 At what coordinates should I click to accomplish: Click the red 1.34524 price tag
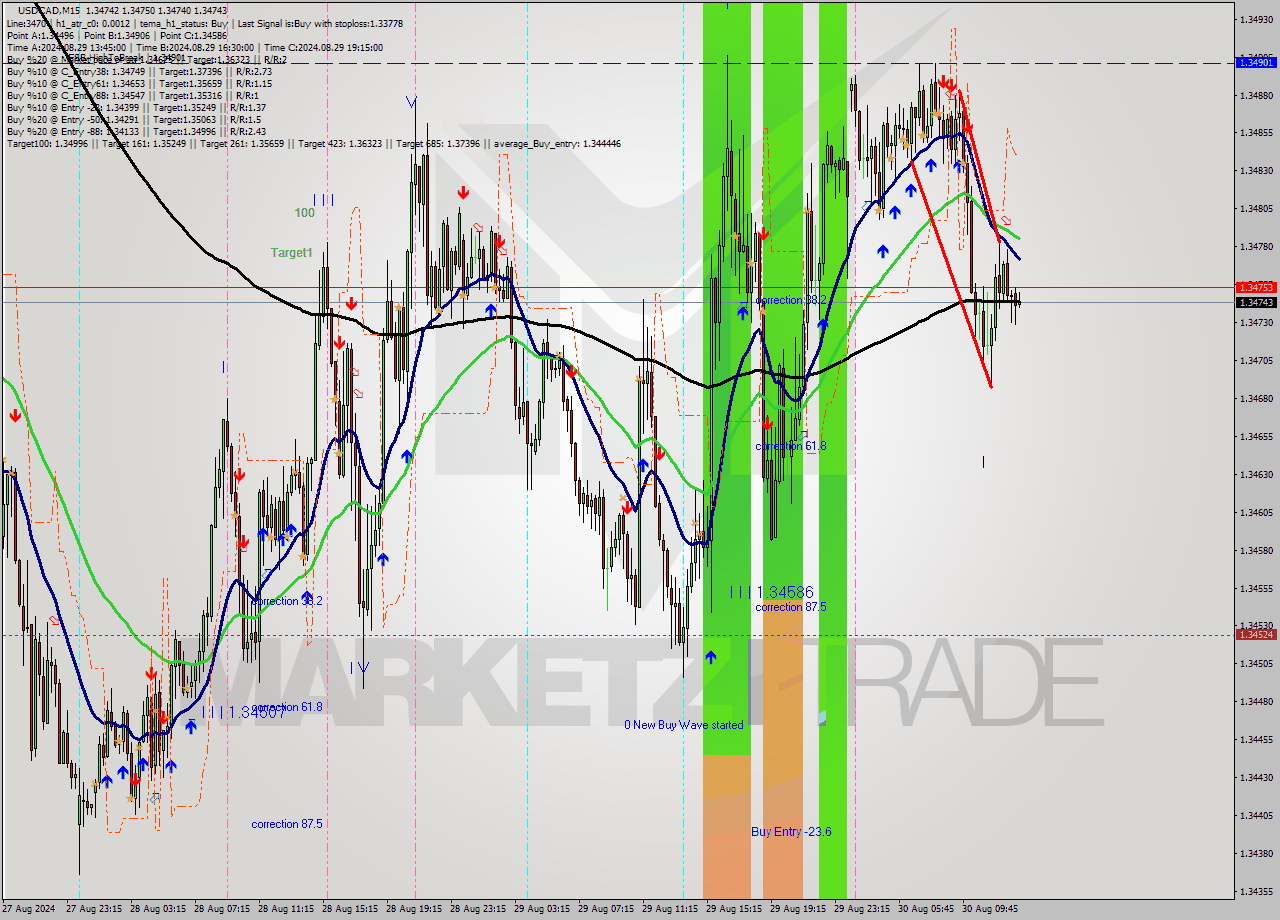tap(1256, 634)
